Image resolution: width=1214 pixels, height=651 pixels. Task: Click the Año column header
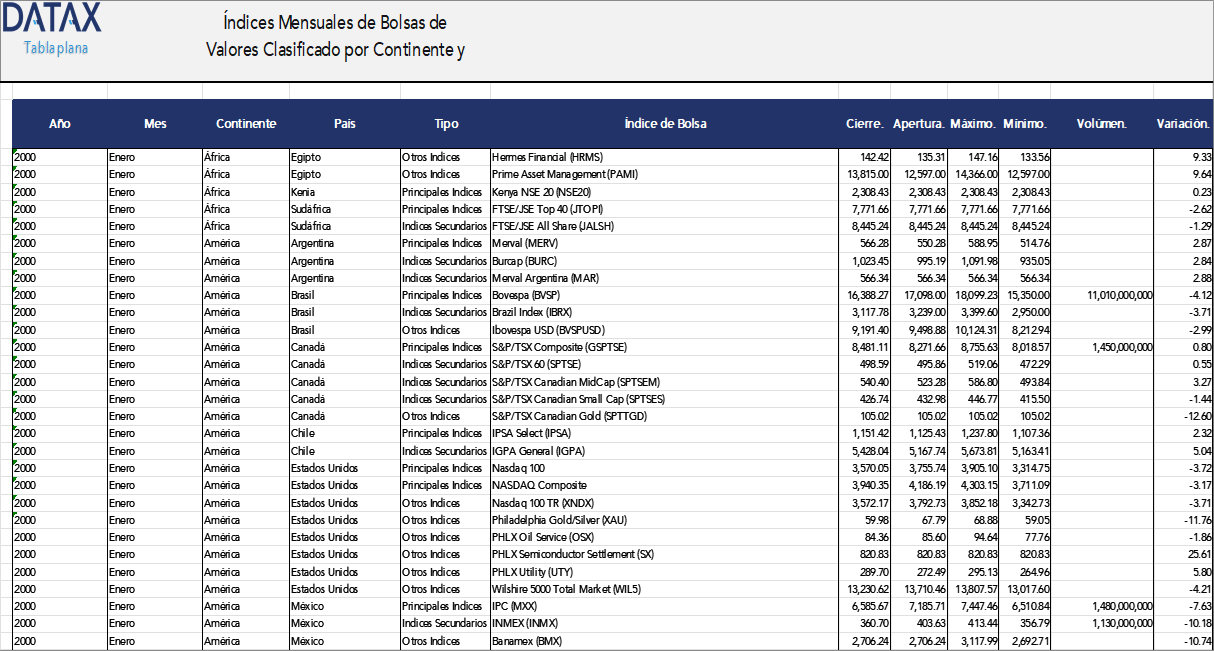coord(60,124)
